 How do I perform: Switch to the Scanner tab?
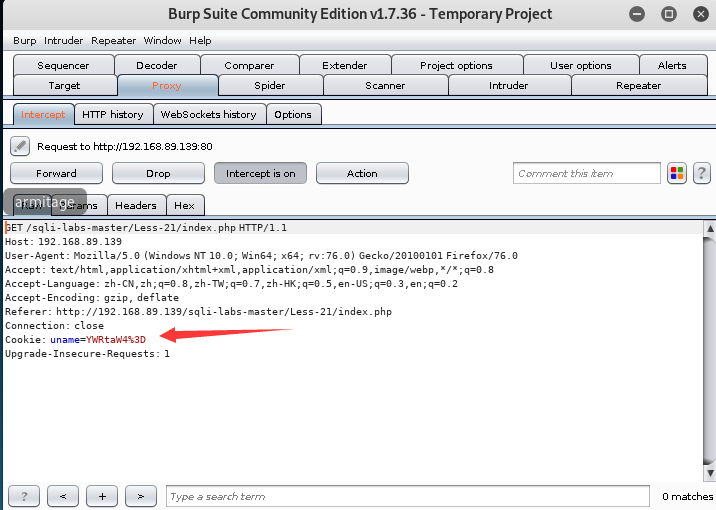coord(385,85)
